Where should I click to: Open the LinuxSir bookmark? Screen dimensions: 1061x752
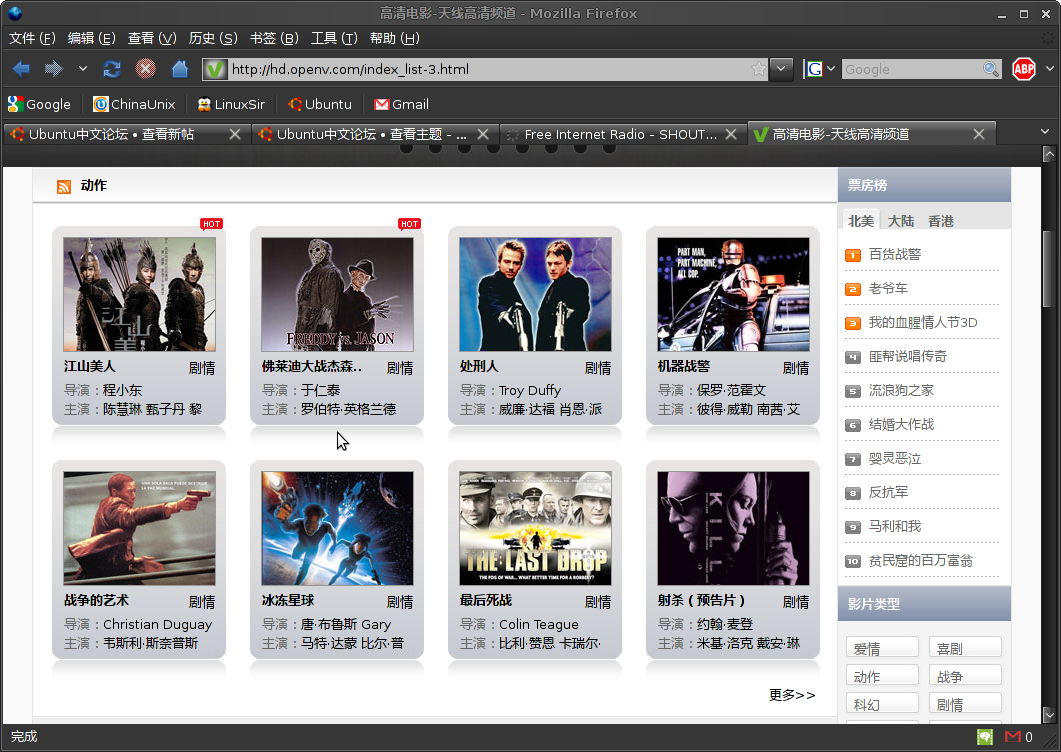(231, 104)
